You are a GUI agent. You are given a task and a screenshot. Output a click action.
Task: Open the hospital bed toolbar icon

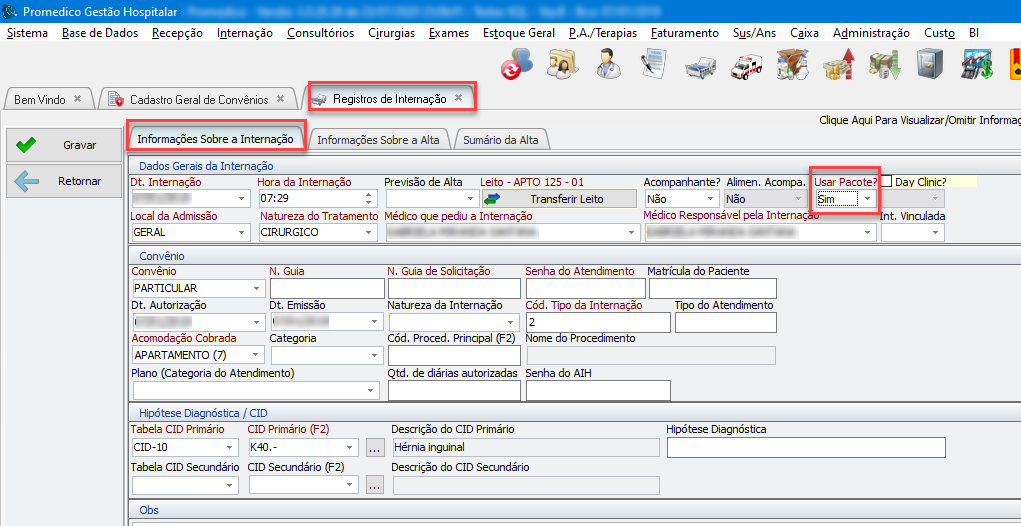[700, 66]
